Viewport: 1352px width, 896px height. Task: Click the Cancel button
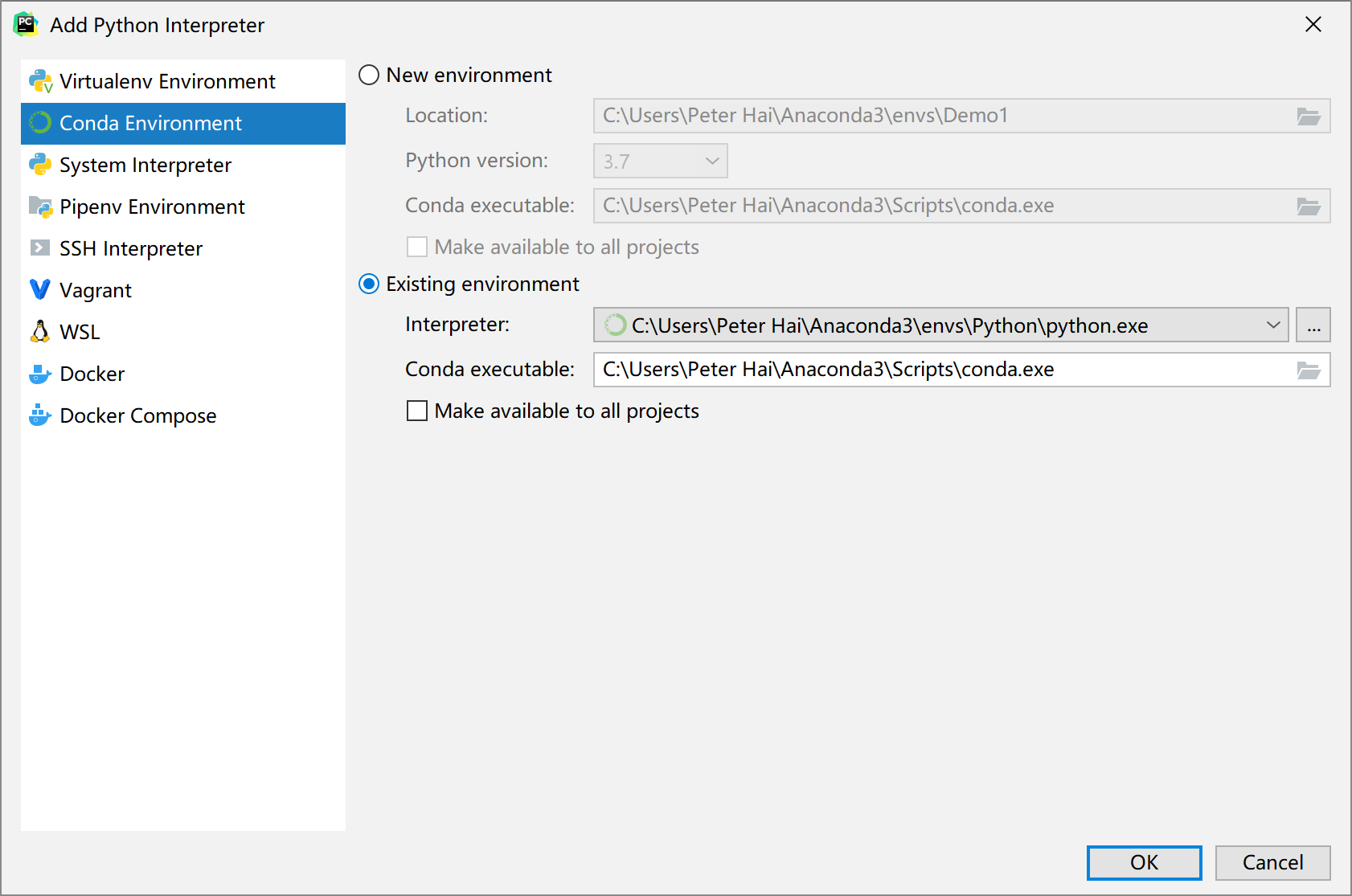pyautogui.click(x=1273, y=862)
